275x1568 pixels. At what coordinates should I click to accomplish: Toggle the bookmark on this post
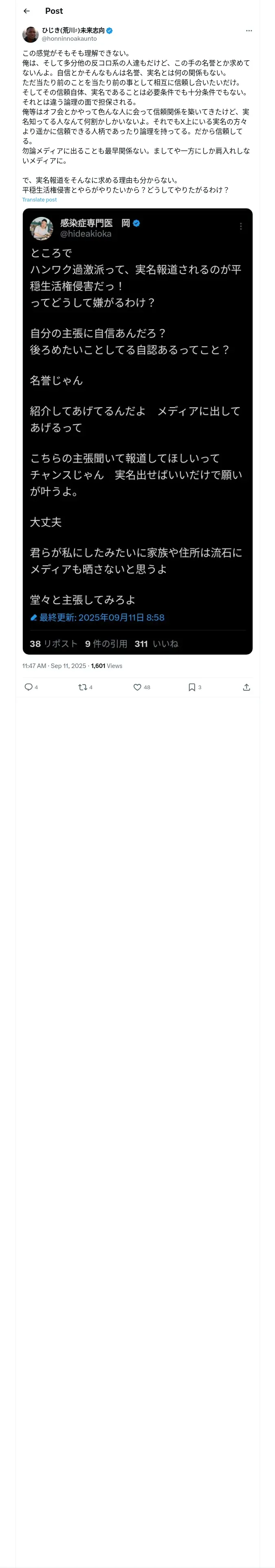[x=191, y=687]
